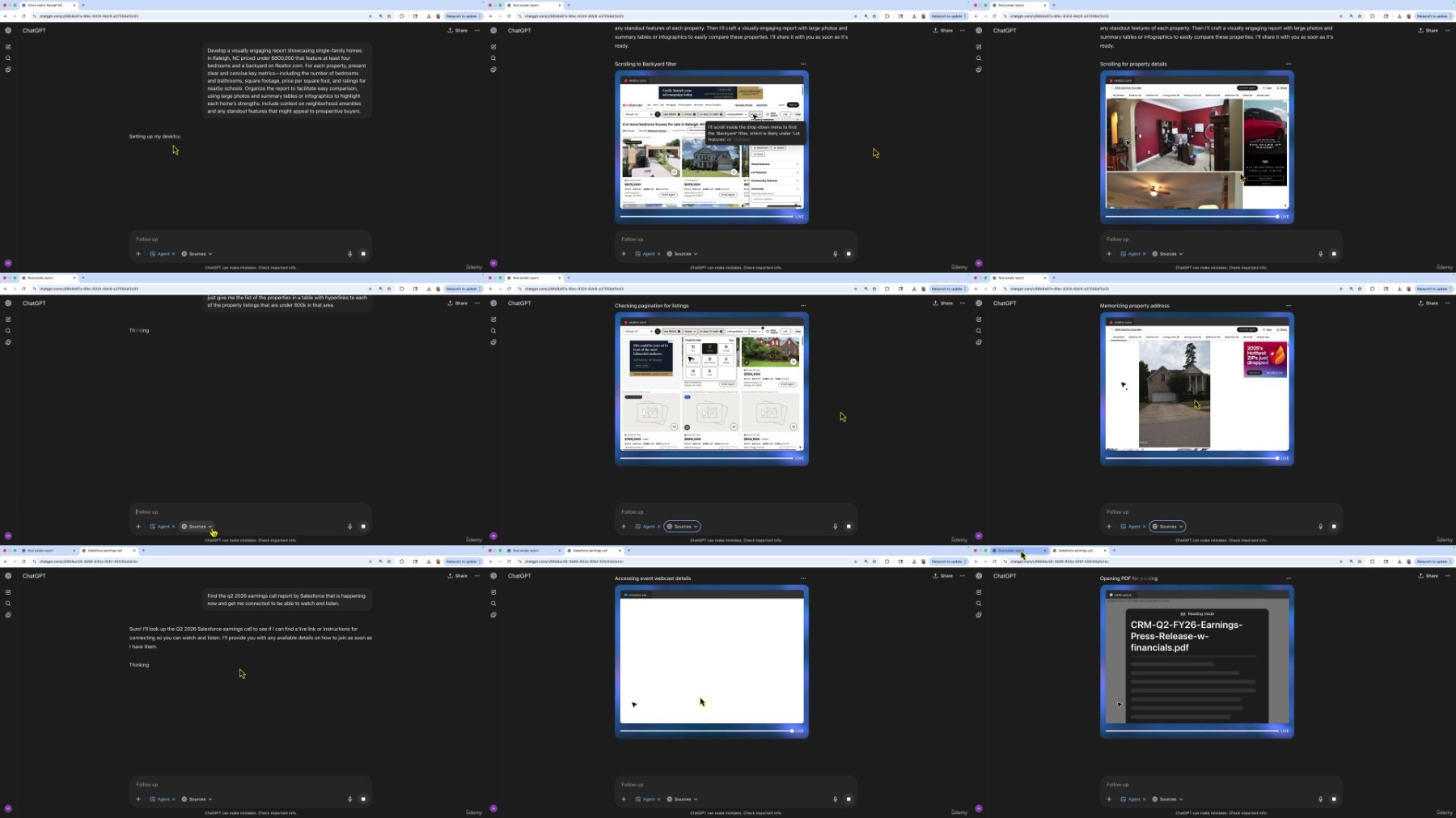The image size is (1456, 818).
Task: Bookmark the page in the "q2 2026 earnings call" view
Action: [389, 562]
